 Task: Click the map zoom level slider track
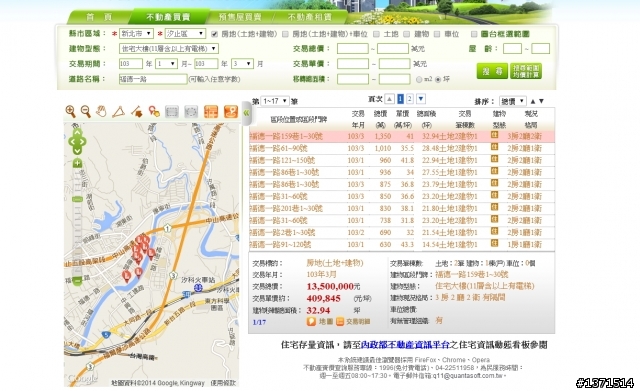point(77,222)
